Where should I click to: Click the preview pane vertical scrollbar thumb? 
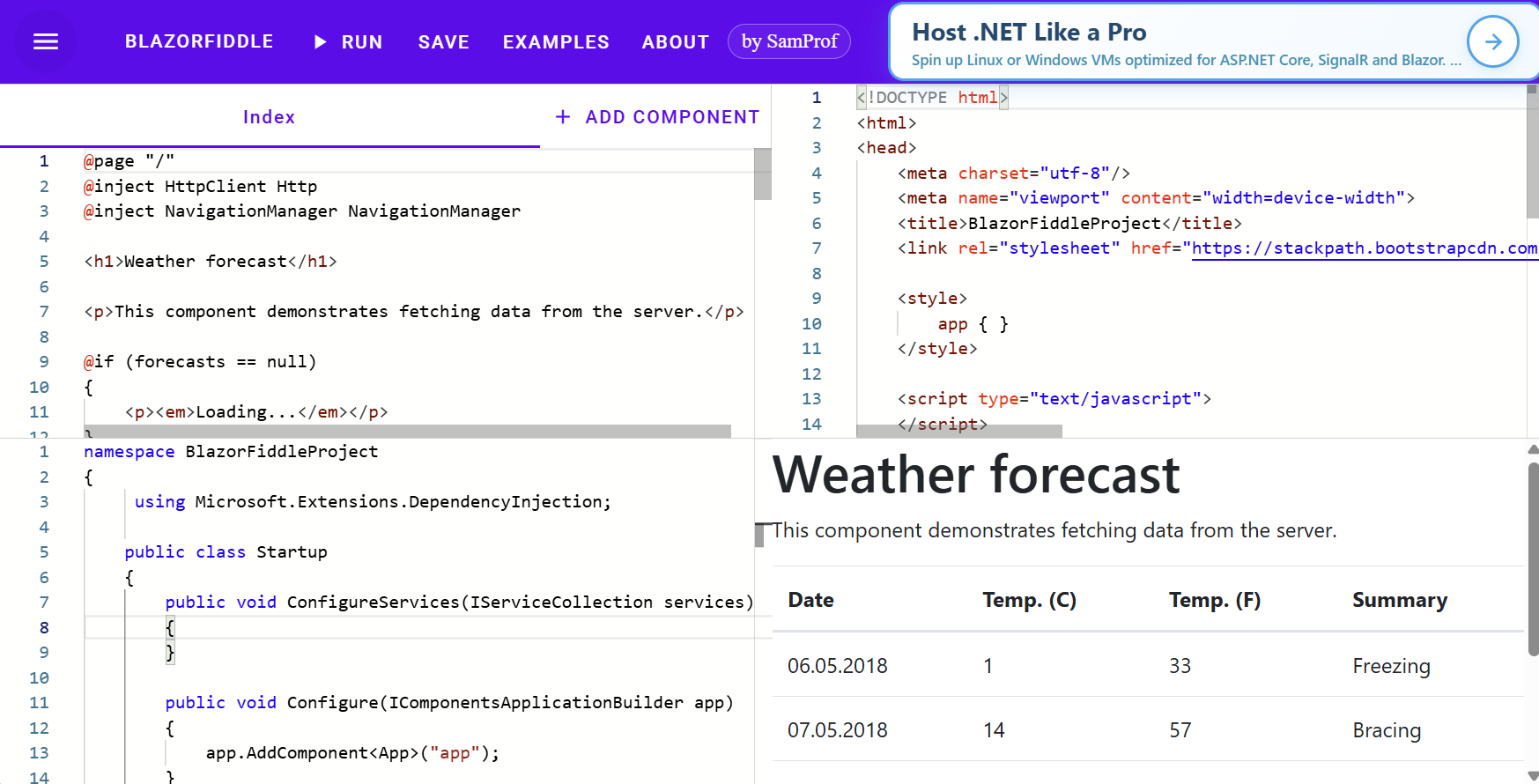(x=1533, y=558)
